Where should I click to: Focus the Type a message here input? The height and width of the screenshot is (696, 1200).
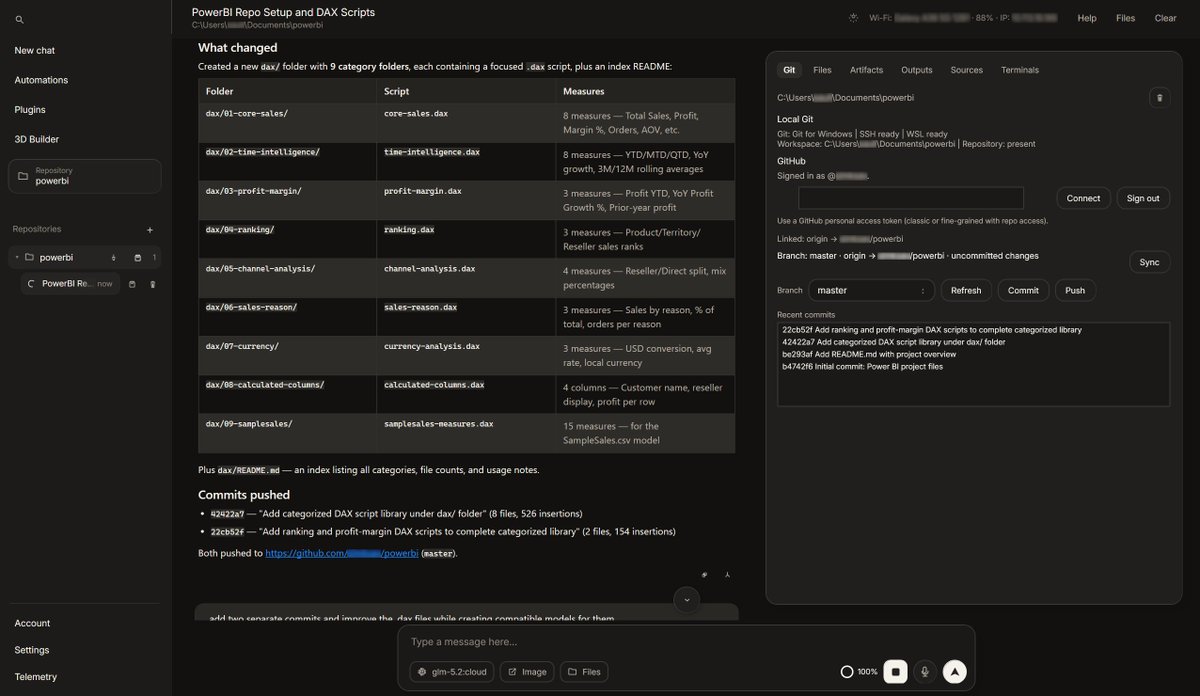685,642
